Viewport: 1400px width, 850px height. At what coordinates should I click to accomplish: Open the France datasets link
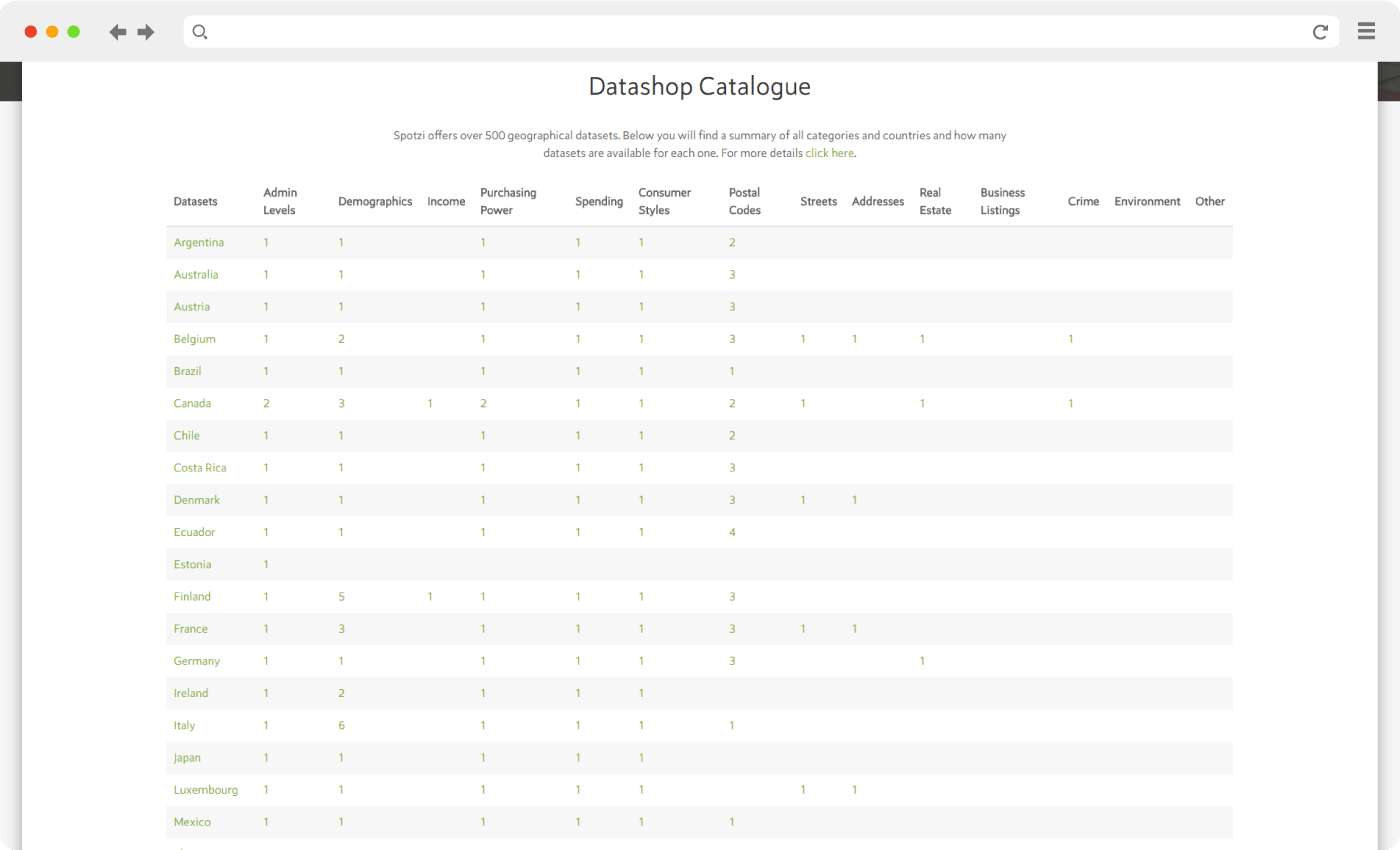[x=191, y=629]
